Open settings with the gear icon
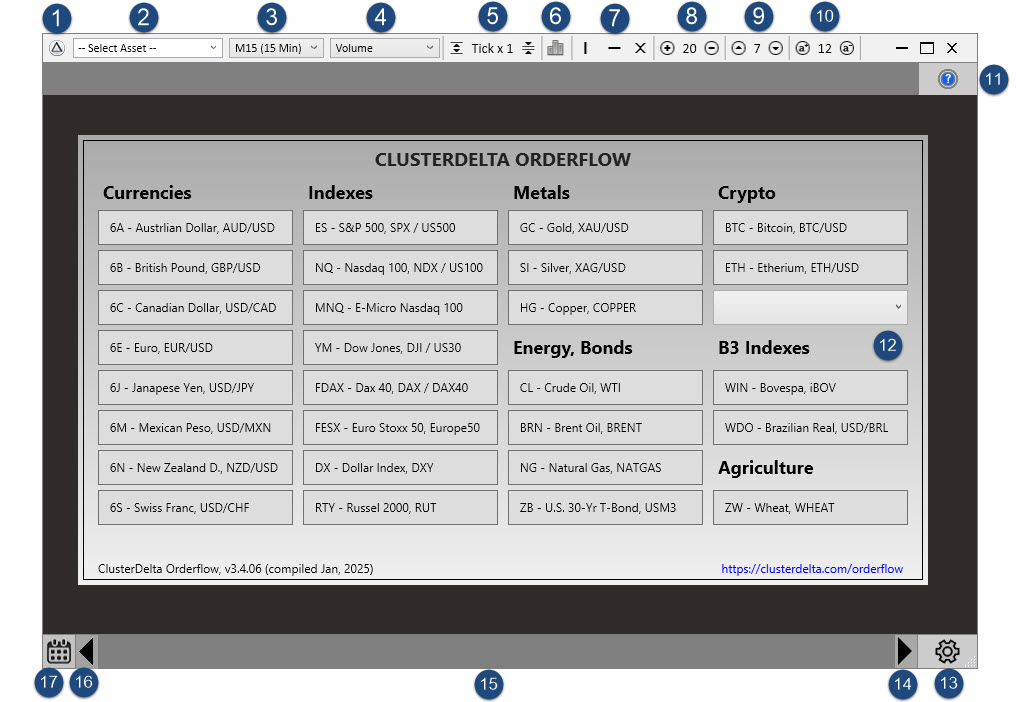 [947, 651]
